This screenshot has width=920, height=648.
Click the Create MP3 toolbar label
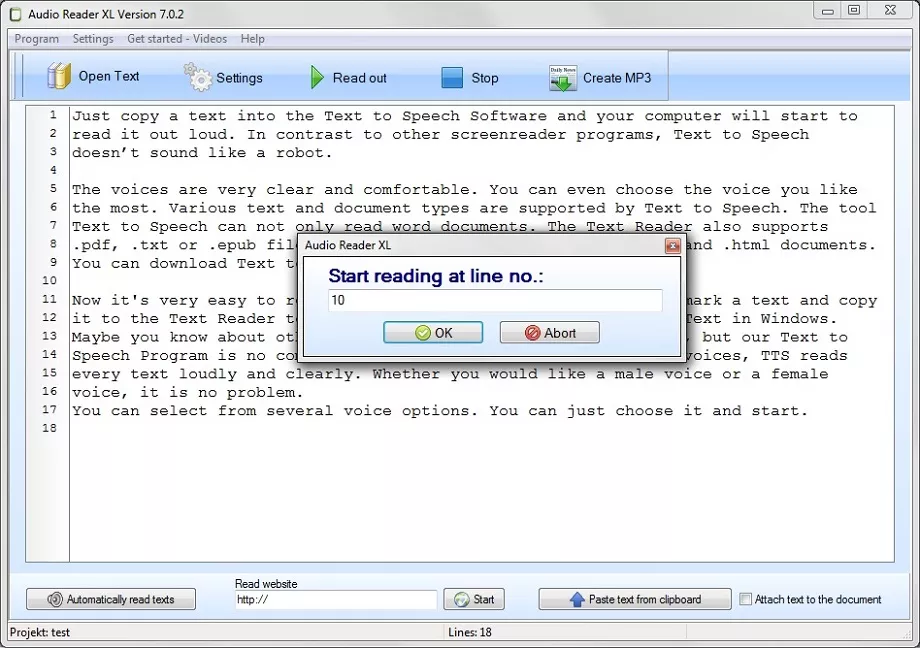coord(617,78)
